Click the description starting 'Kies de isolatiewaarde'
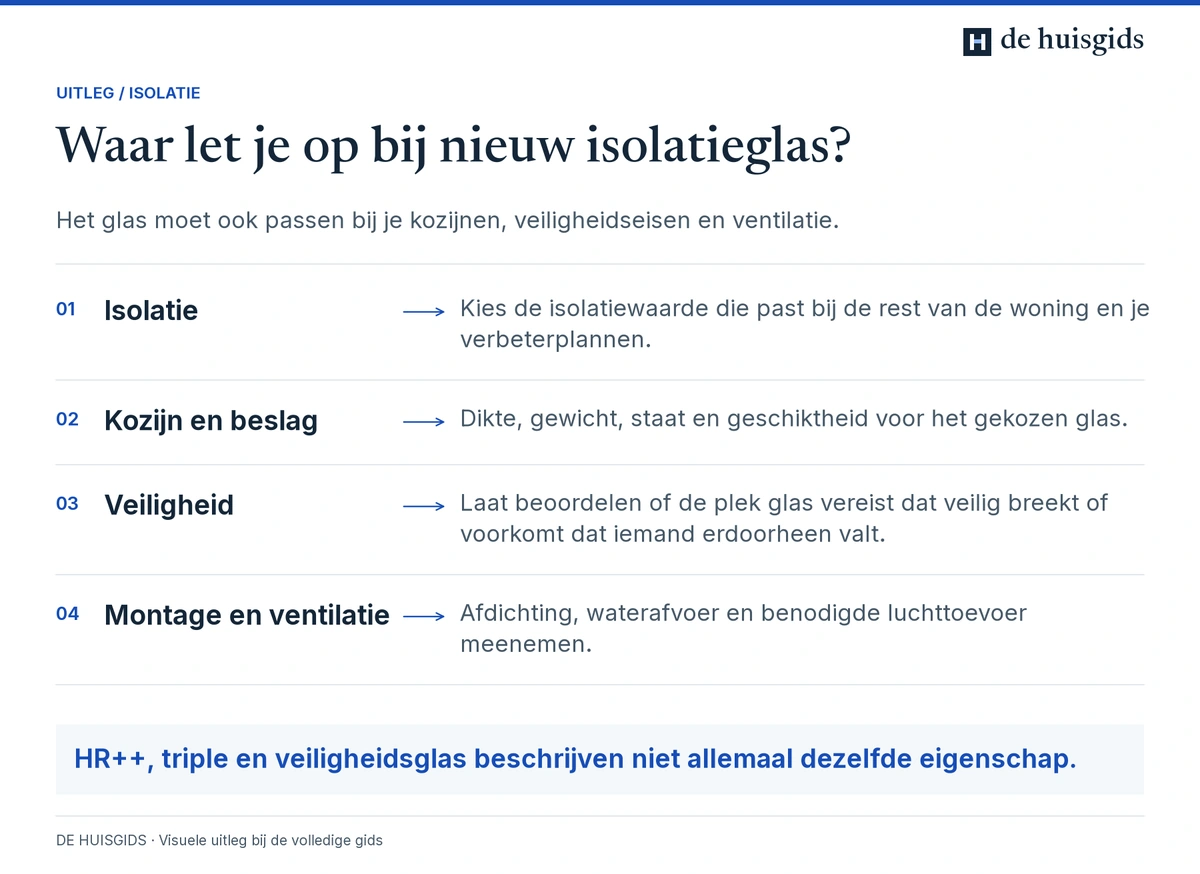 pos(805,323)
